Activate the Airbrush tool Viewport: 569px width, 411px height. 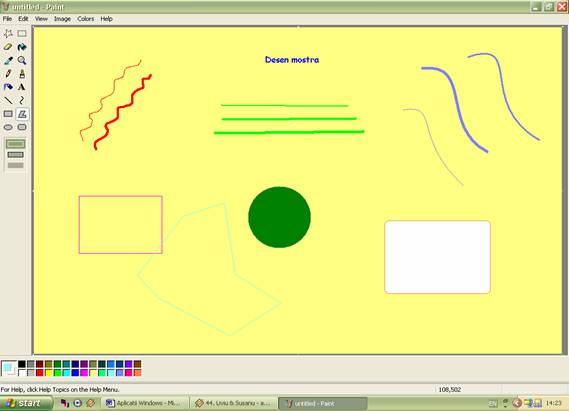click(8, 87)
